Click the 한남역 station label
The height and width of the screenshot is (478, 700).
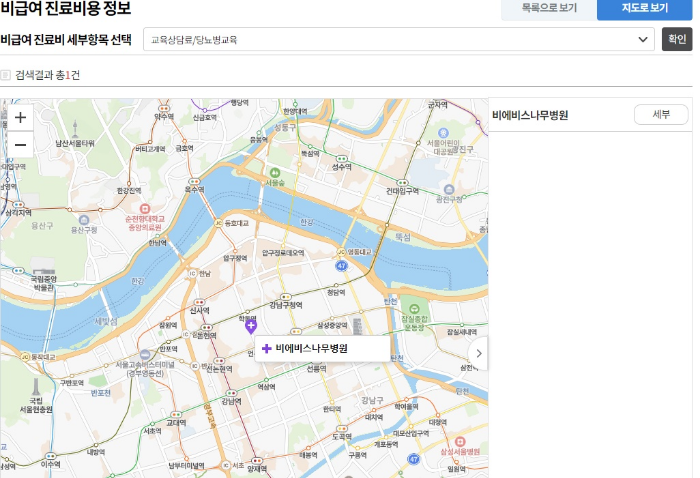tap(157, 243)
